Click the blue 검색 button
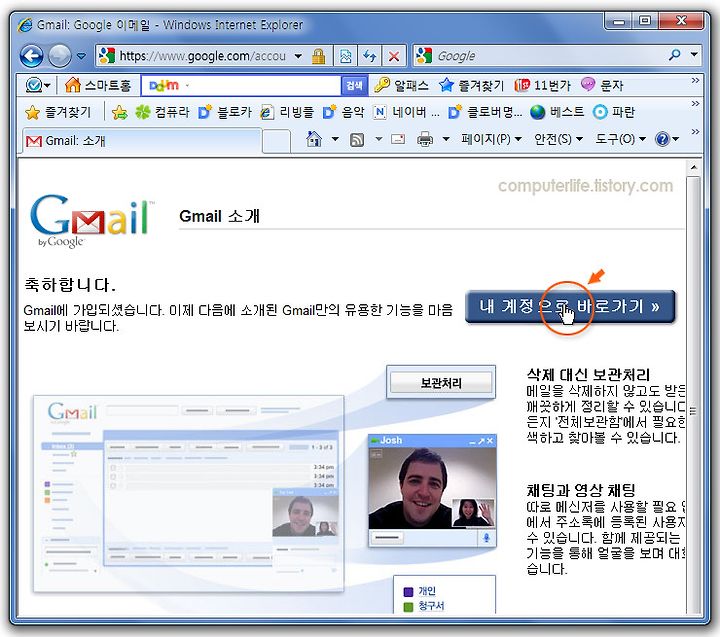Screen dimensions: 720x637 (354, 85)
